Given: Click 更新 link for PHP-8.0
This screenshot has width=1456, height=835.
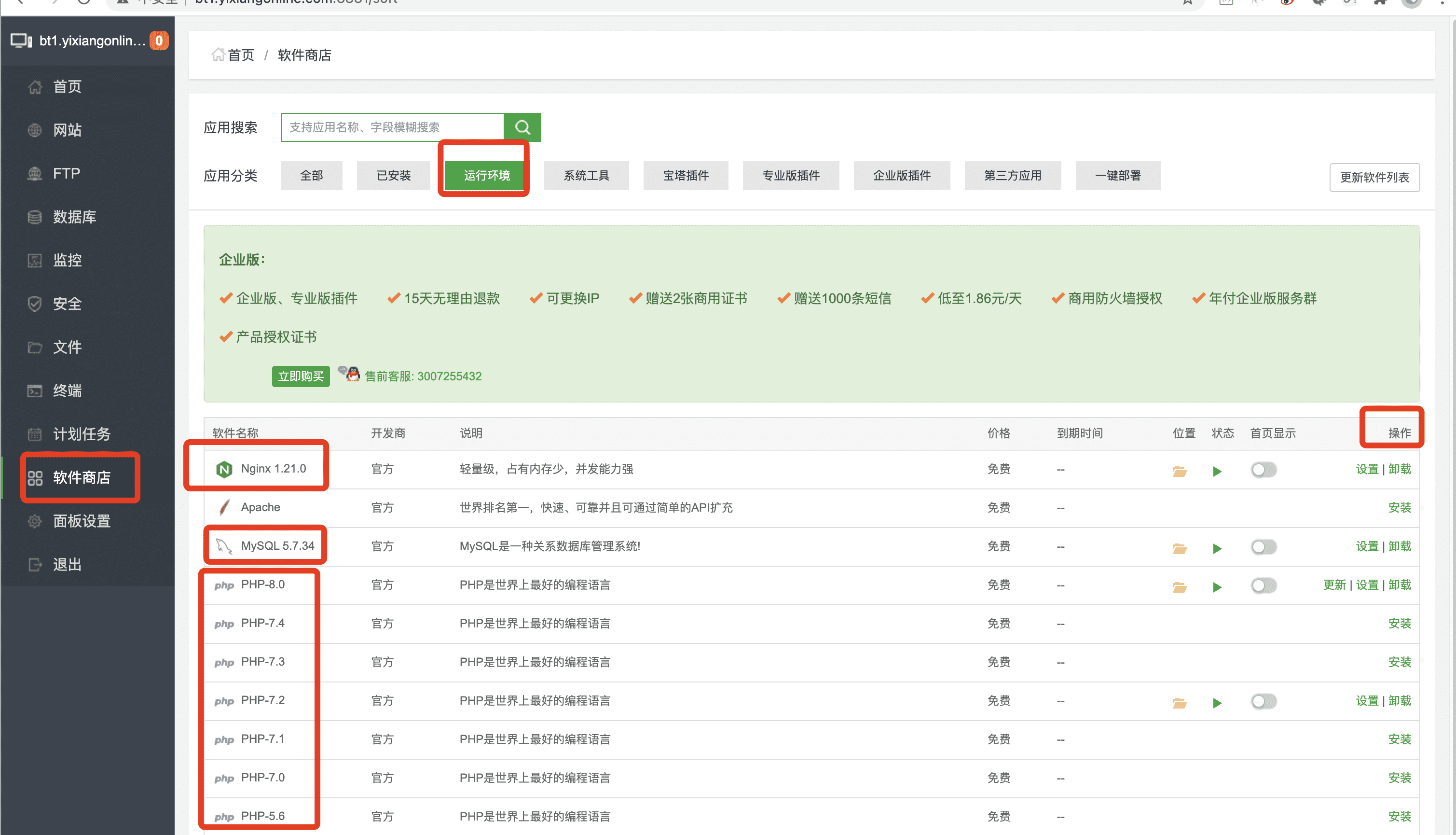Looking at the screenshot, I should (1334, 585).
